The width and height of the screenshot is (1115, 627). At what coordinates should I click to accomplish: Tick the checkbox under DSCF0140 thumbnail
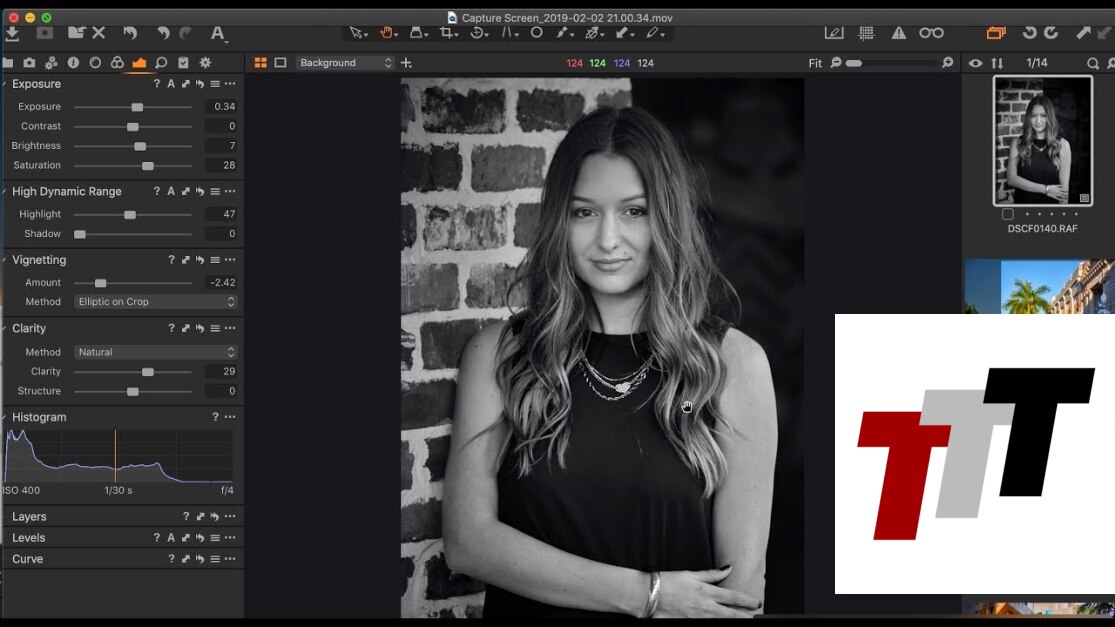click(1007, 214)
